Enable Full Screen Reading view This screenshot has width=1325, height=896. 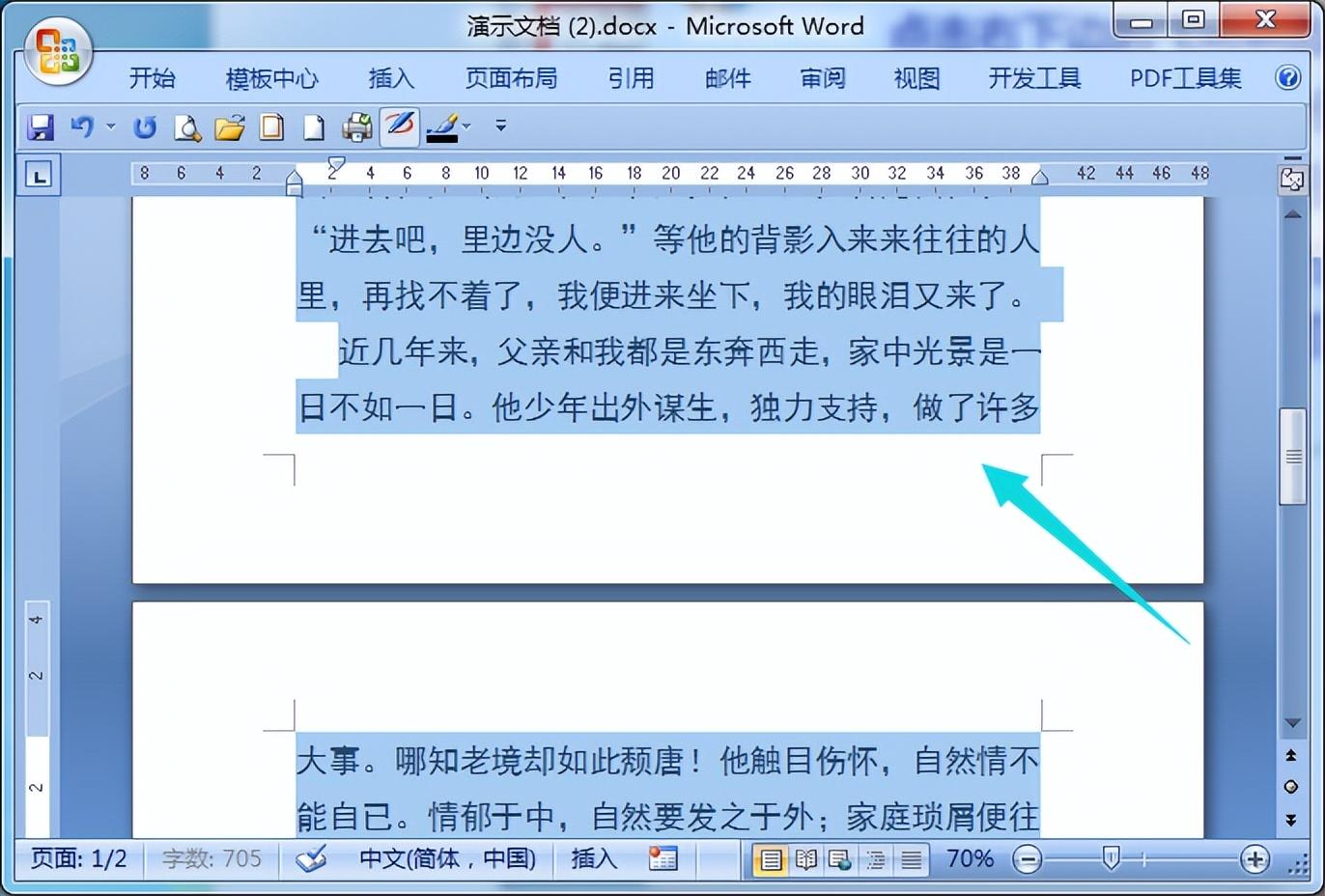806,858
